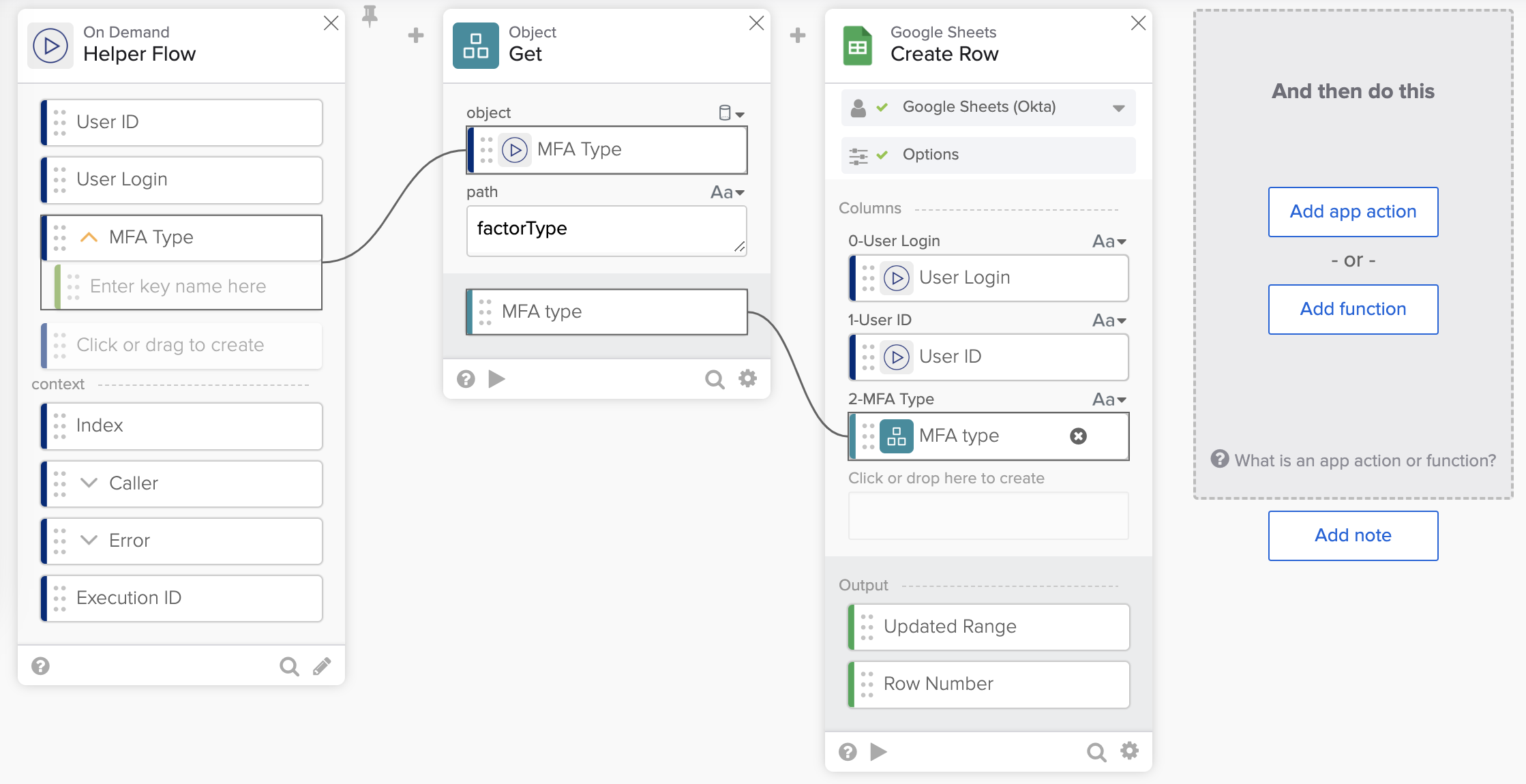The width and height of the screenshot is (1526, 784).
Task: Click the search magnifier in the Helper Flow card
Action: coord(289,666)
